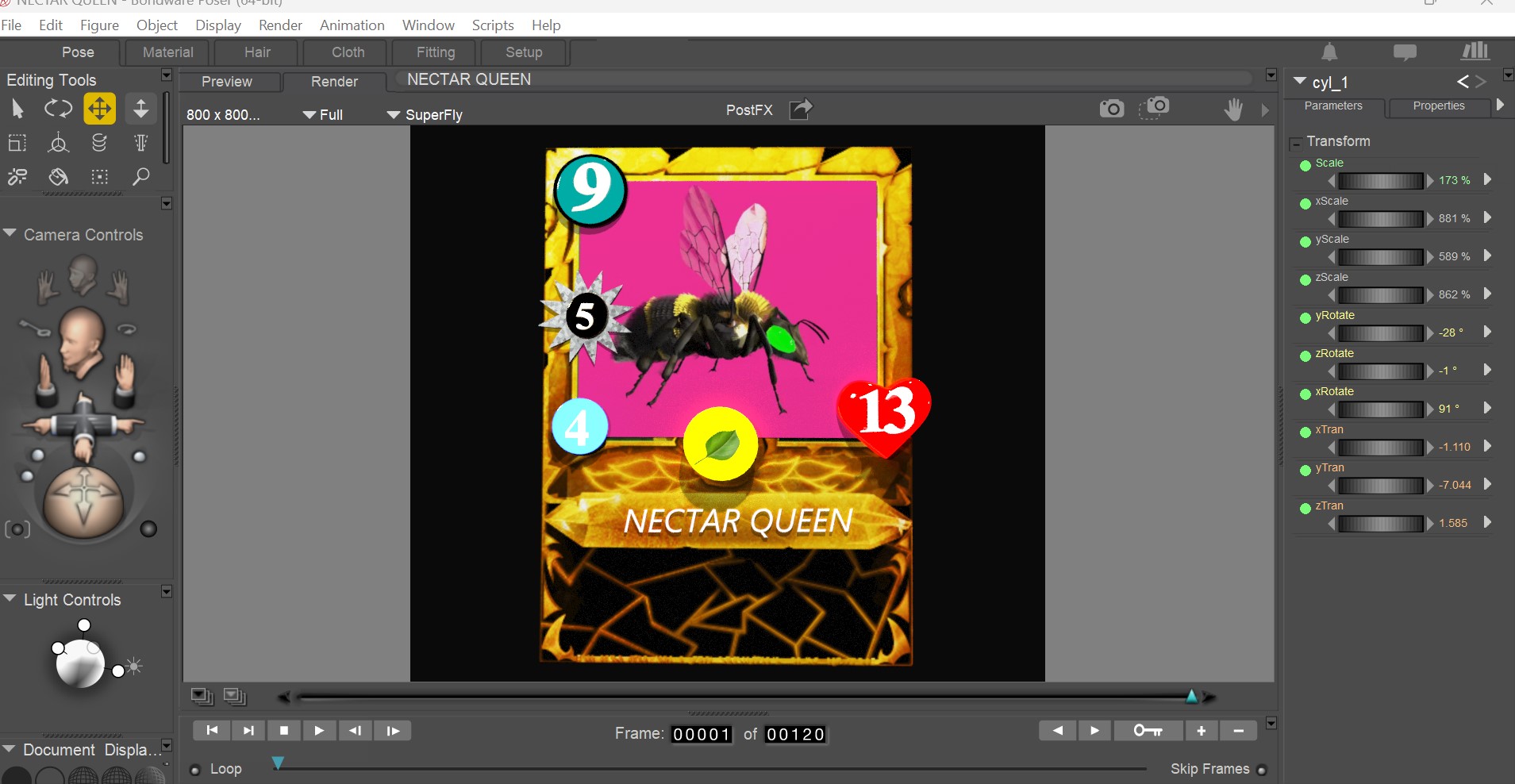Select the Translate/Pull tool
The height and width of the screenshot is (784, 1515).
[x=99, y=109]
